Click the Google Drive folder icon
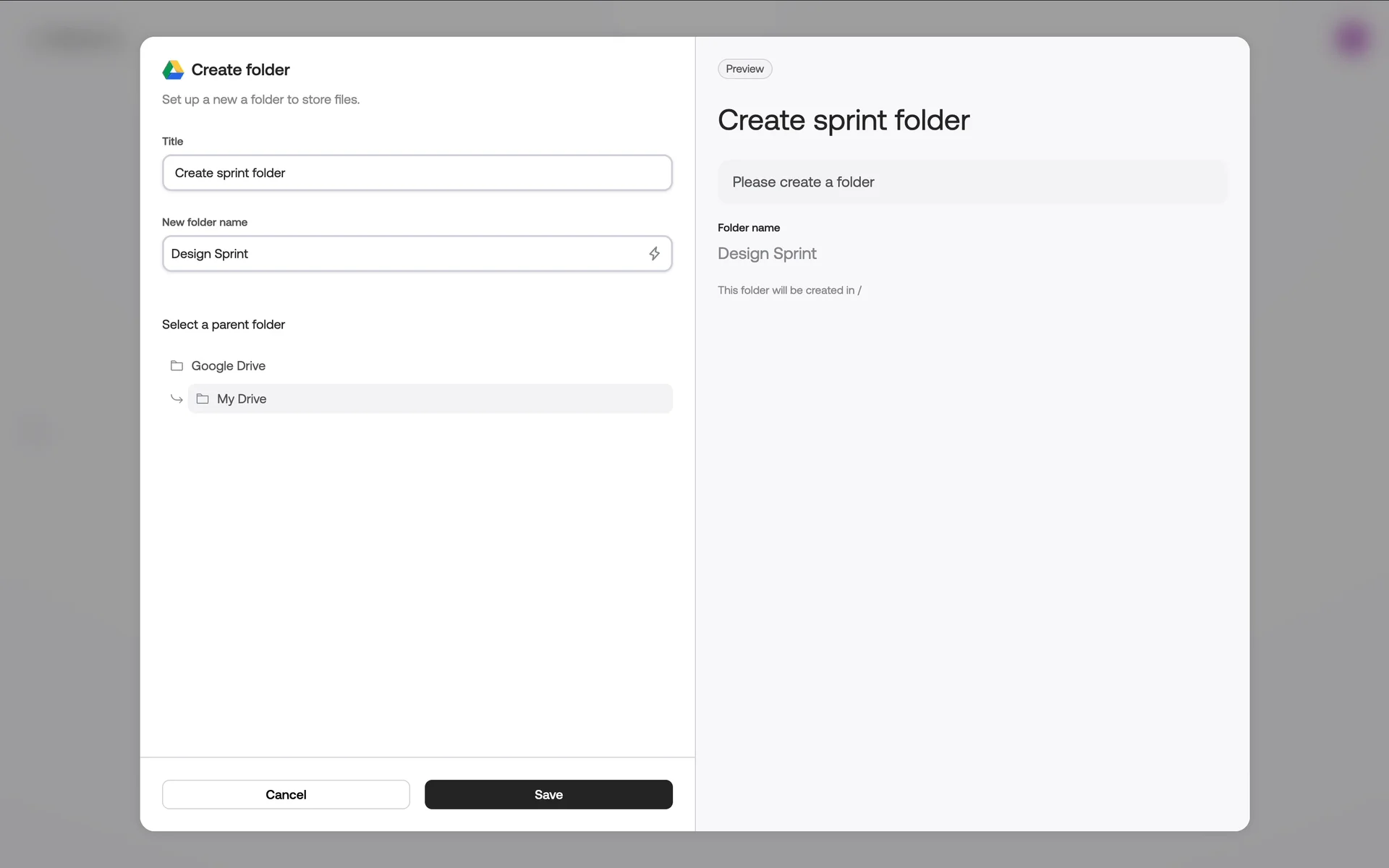 pyautogui.click(x=177, y=366)
